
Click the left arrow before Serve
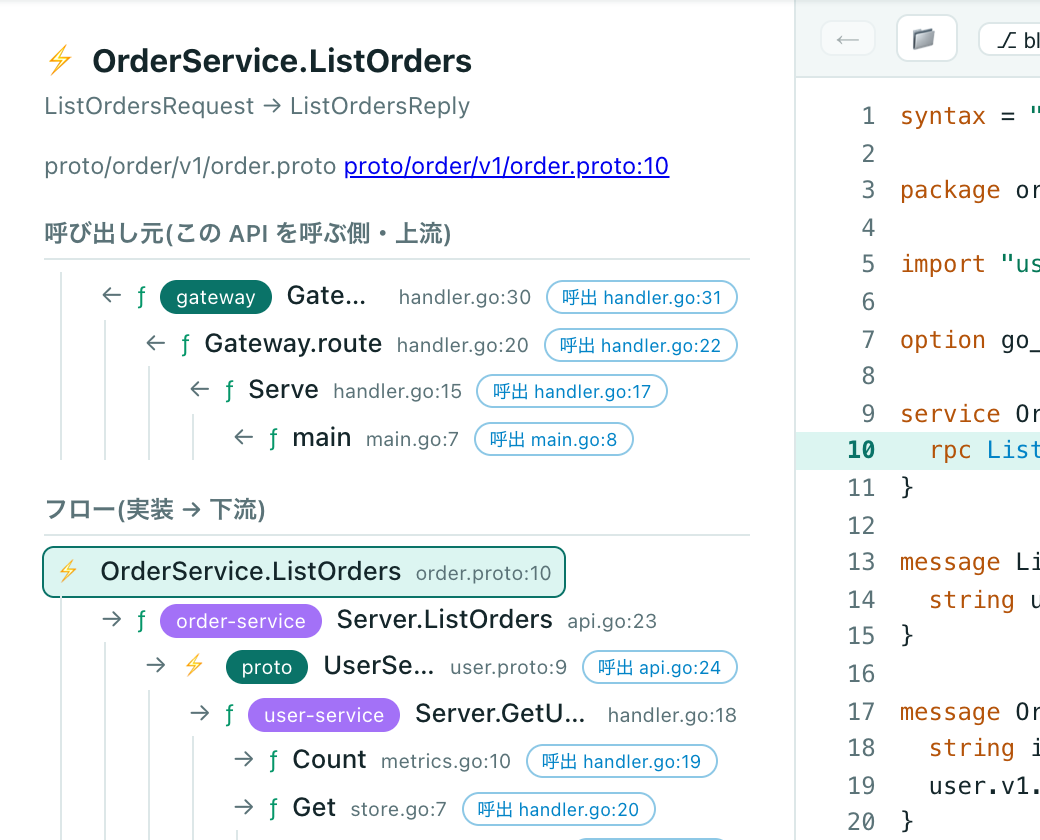(200, 389)
